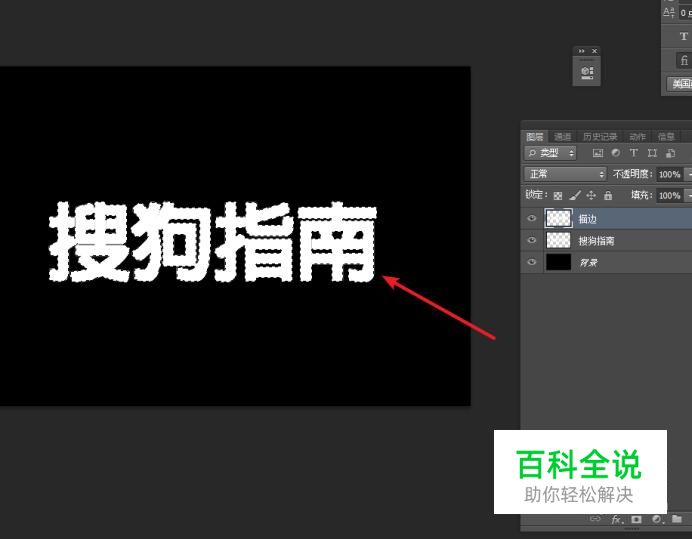The width and height of the screenshot is (692, 539).
Task: Select the black 背景 layer thumbnail
Action: tap(558, 262)
